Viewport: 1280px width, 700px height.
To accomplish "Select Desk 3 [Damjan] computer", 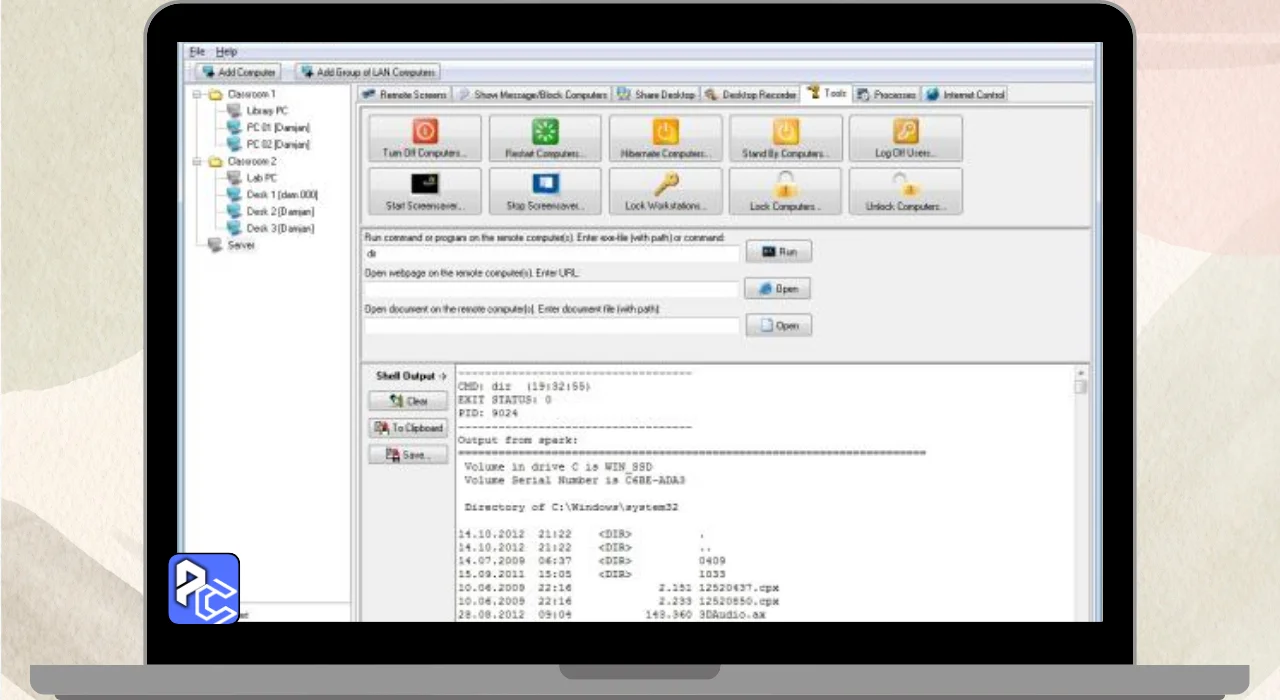I will pyautogui.click(x=271, y=228).
